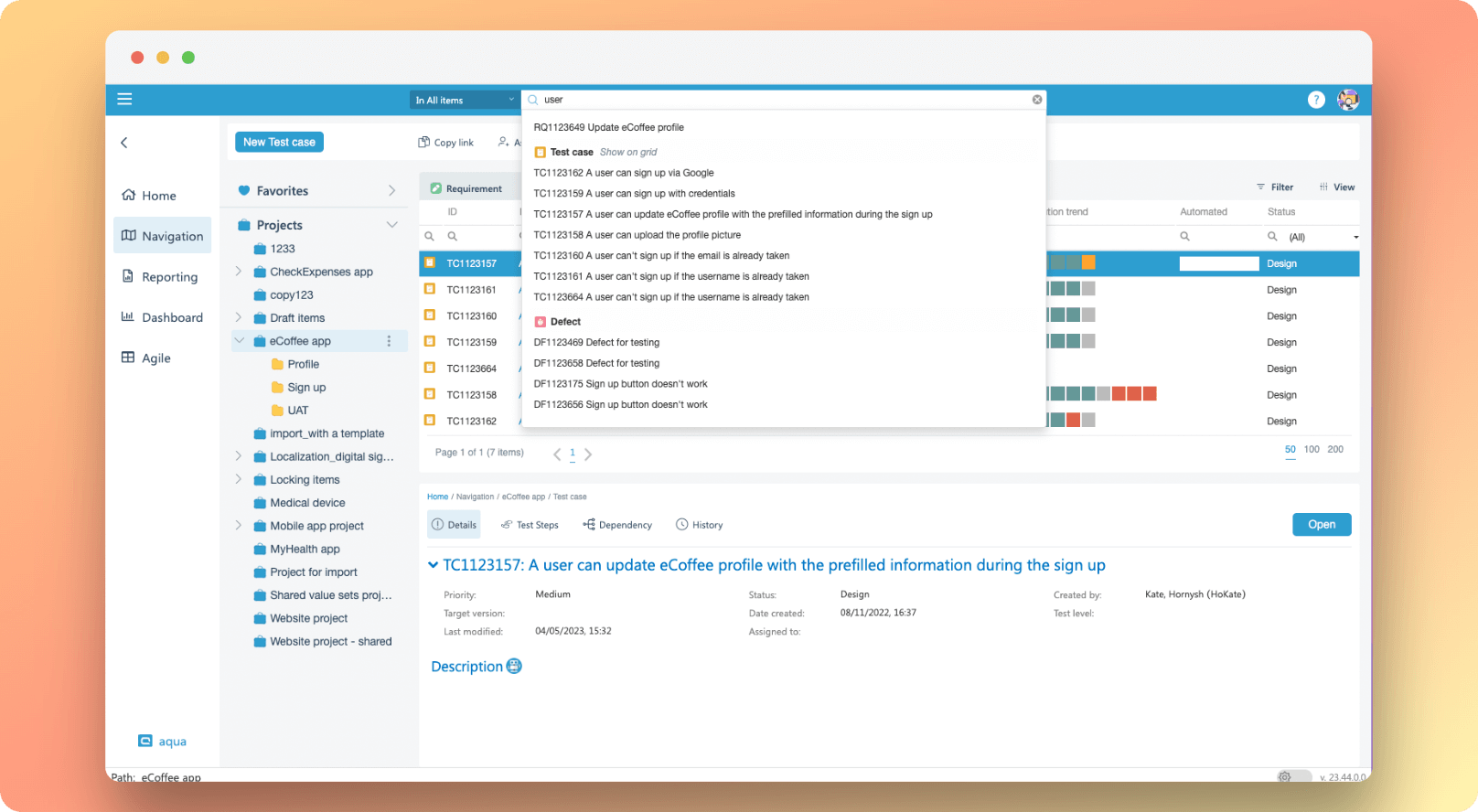
Task: Click the New Test case button
Action: (279, 142)
